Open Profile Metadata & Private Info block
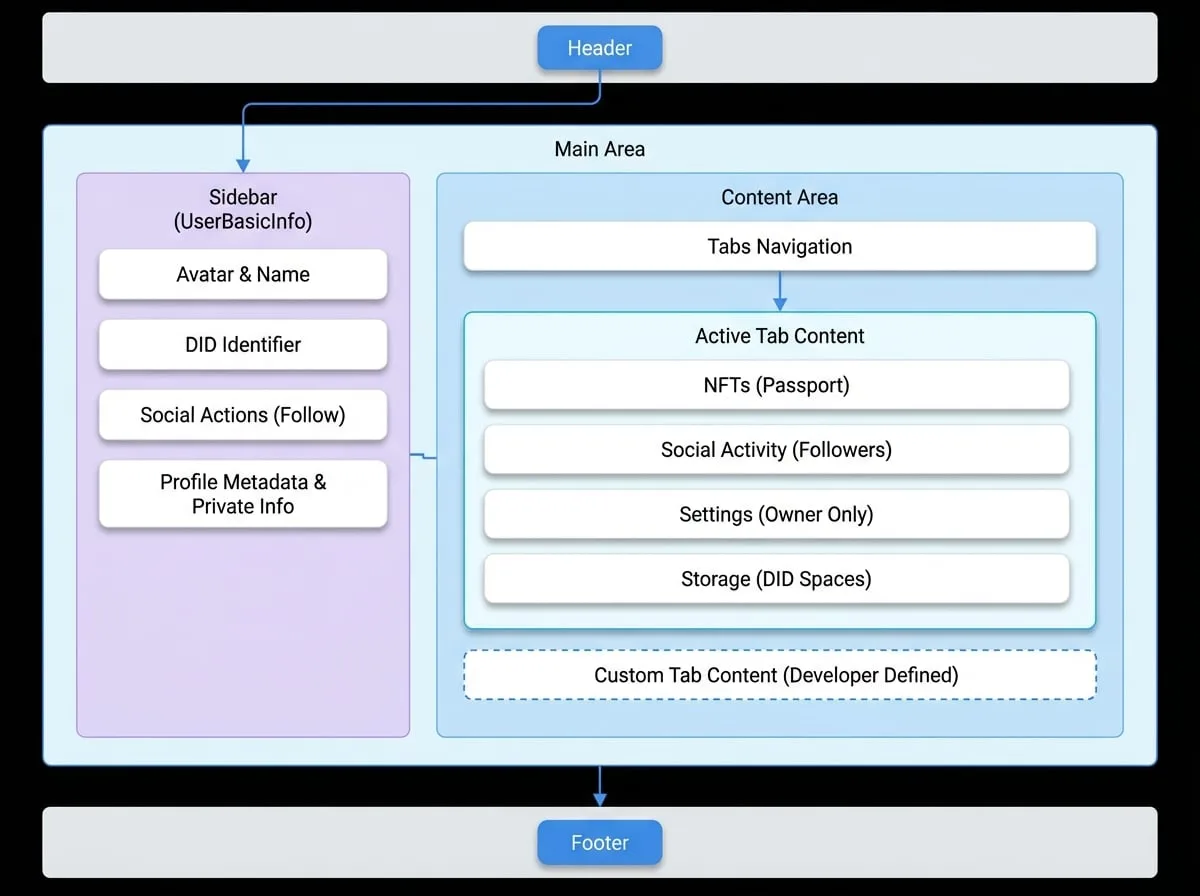 pos(243,493)
